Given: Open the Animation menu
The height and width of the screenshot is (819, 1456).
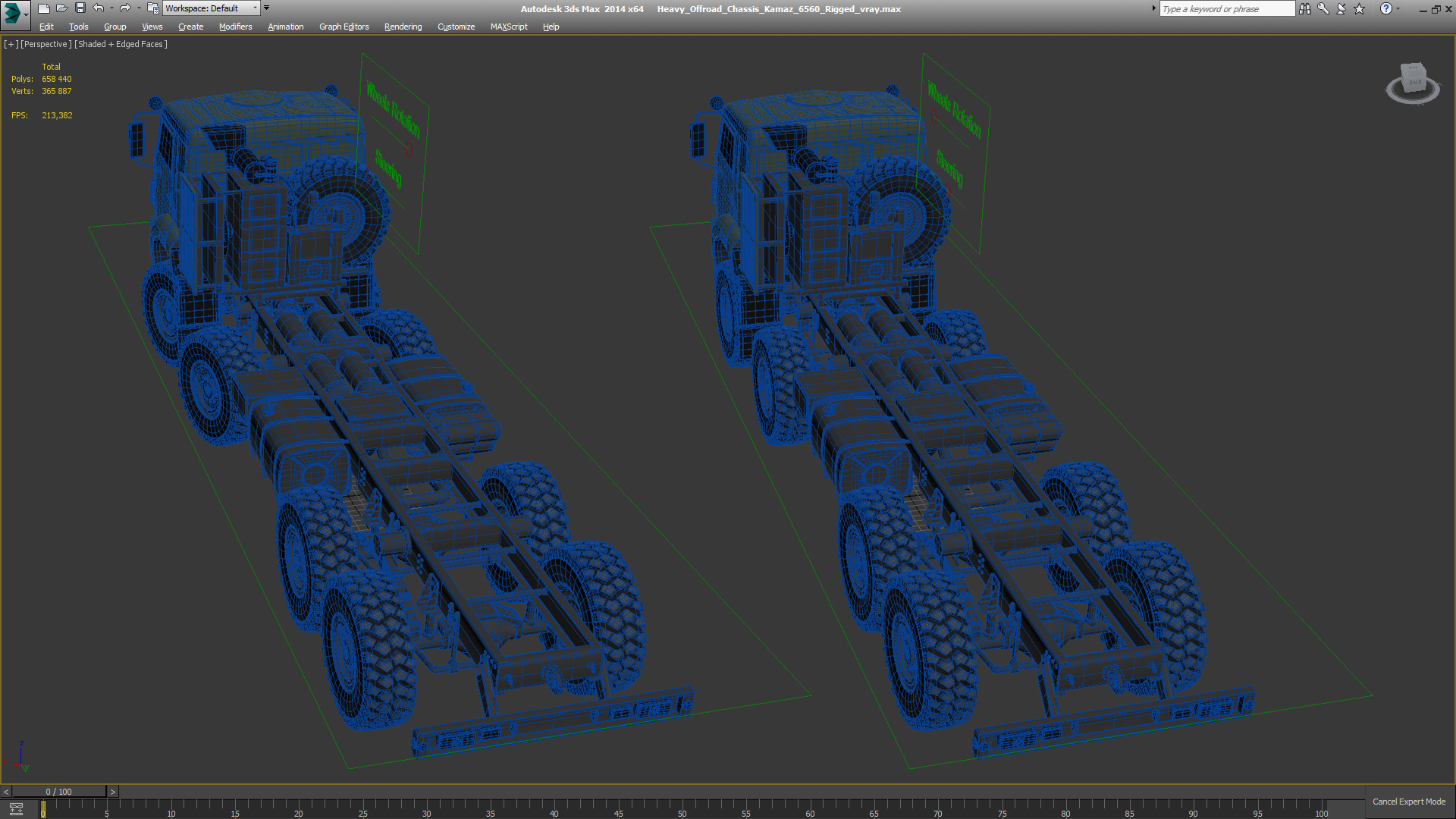Looking at the screenshot, I should point(286,27).
